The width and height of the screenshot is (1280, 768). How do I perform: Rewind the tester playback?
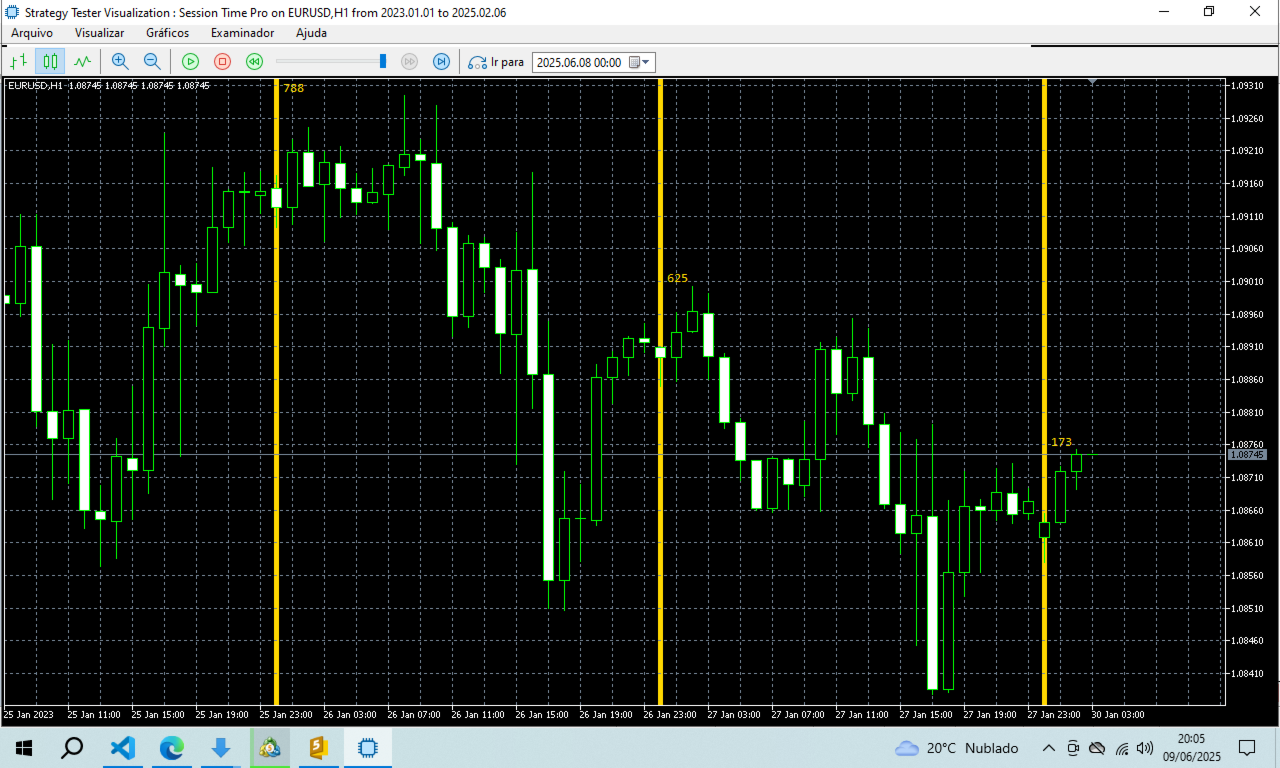[254, 61]
